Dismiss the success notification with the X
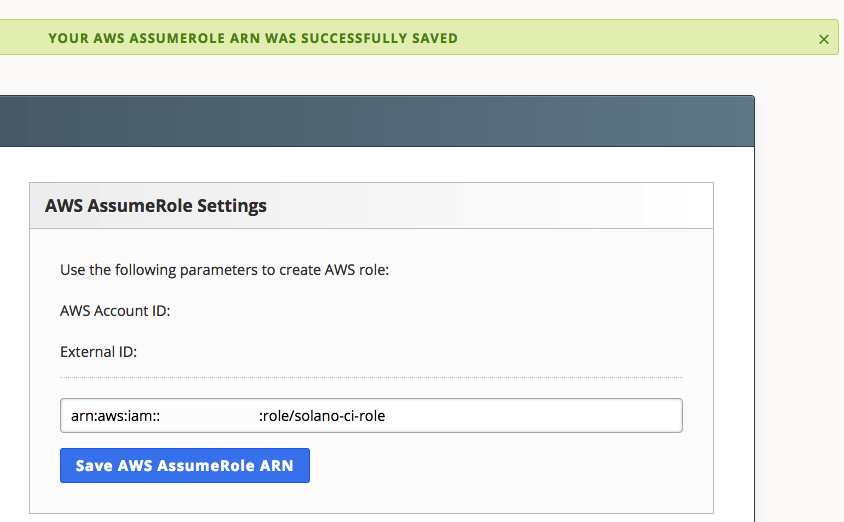844x522 pixels. pyautogui.click(x=824, y=39)
